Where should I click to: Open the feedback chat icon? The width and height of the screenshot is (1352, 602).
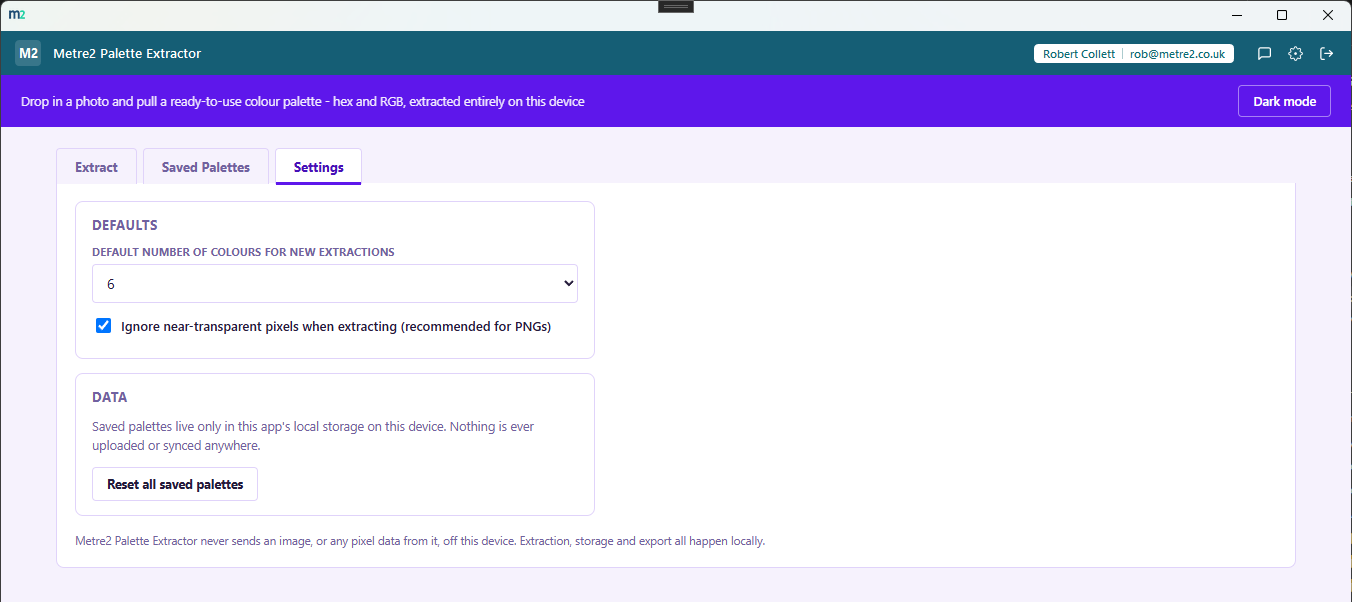coord(1264,54)
